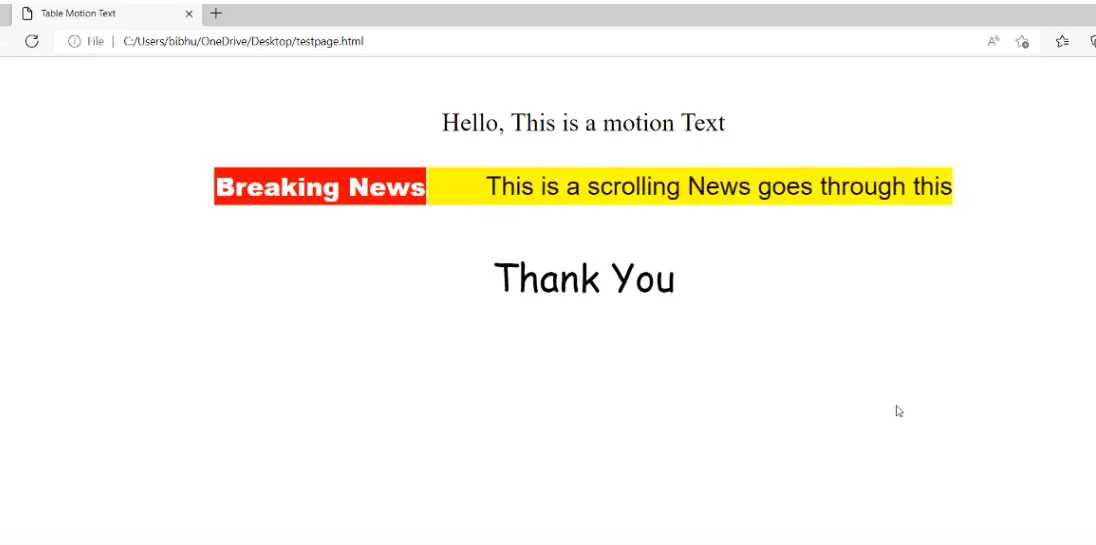This screenshot has height=545, width=1096.
Task: Open Read aloud icon in address bar
Action: (993, 41)
